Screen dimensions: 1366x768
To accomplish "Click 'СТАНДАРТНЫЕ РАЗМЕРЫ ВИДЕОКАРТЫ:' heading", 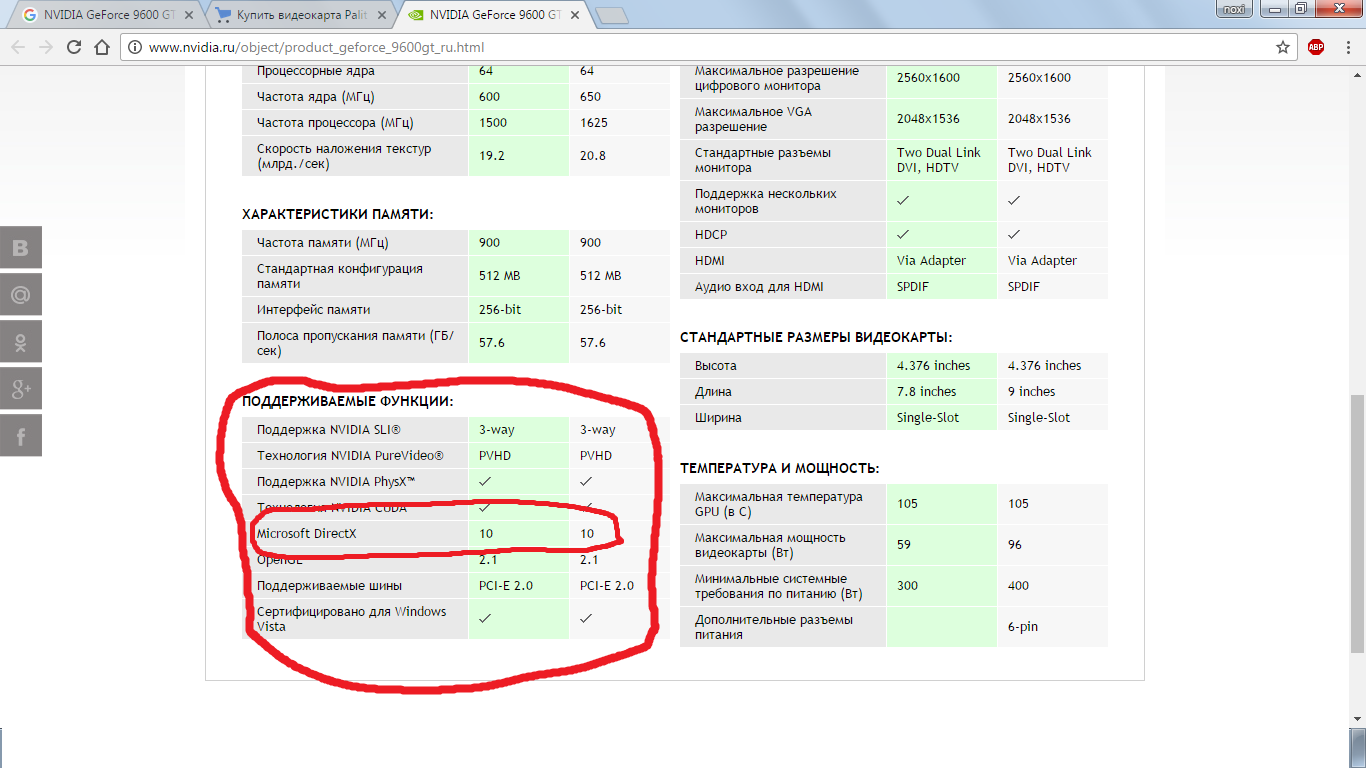I will [x=816, y=338].
